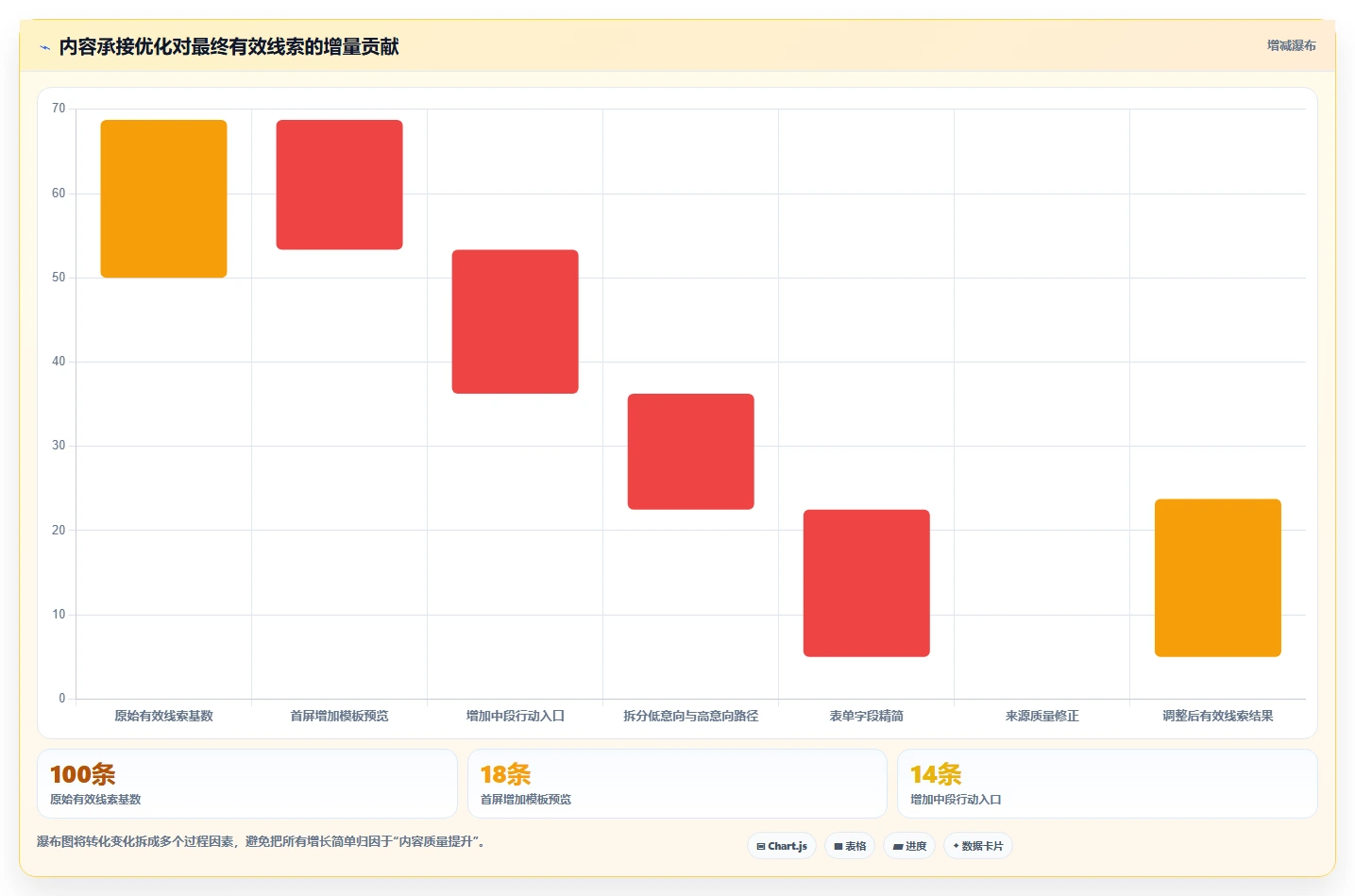Viewport: 1355px width, 896px height.
Task: Click the x-axis label 来源质量修正
Action: pyautogui.click(x=1042, y=716)
